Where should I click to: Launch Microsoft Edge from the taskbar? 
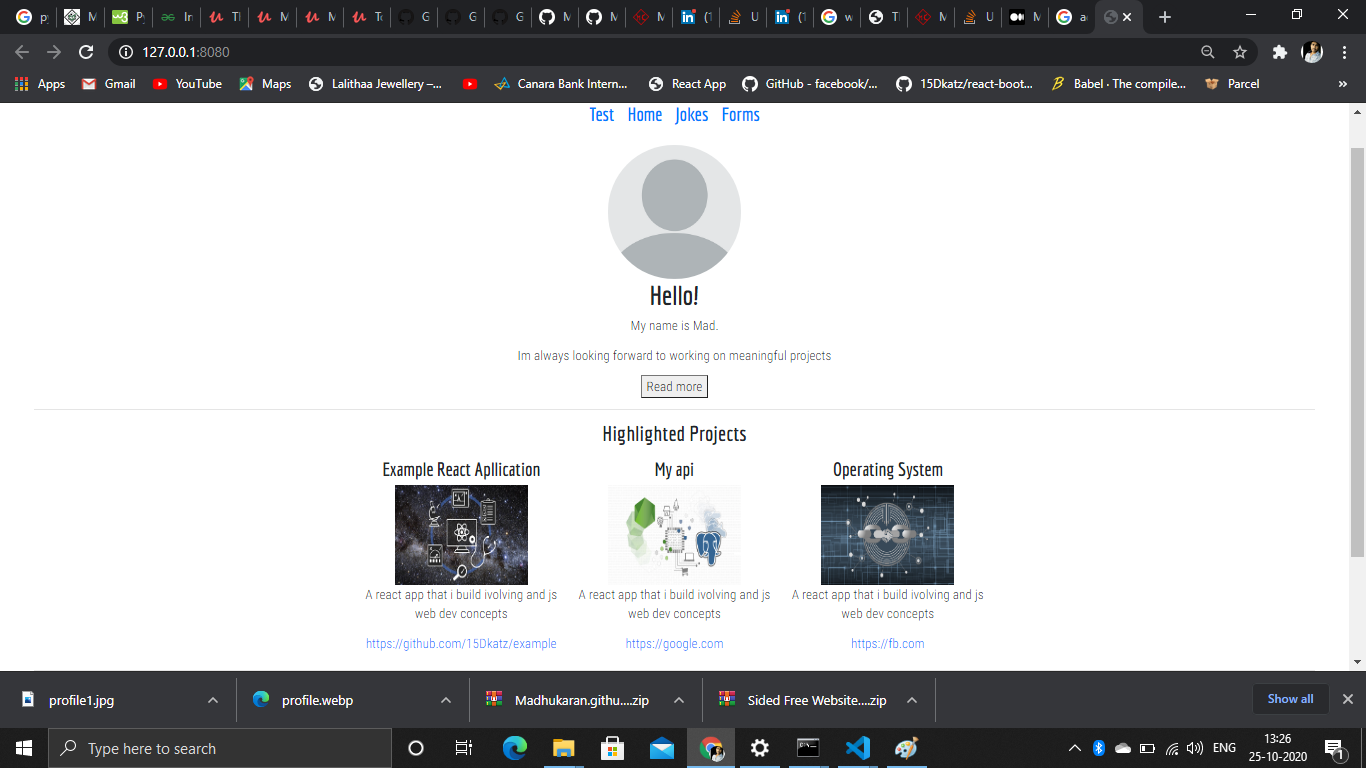click(x=514, y=748)
